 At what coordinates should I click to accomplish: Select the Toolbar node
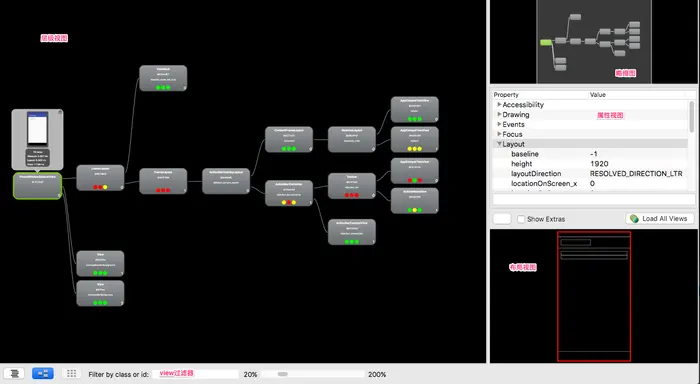pos(352,186)
